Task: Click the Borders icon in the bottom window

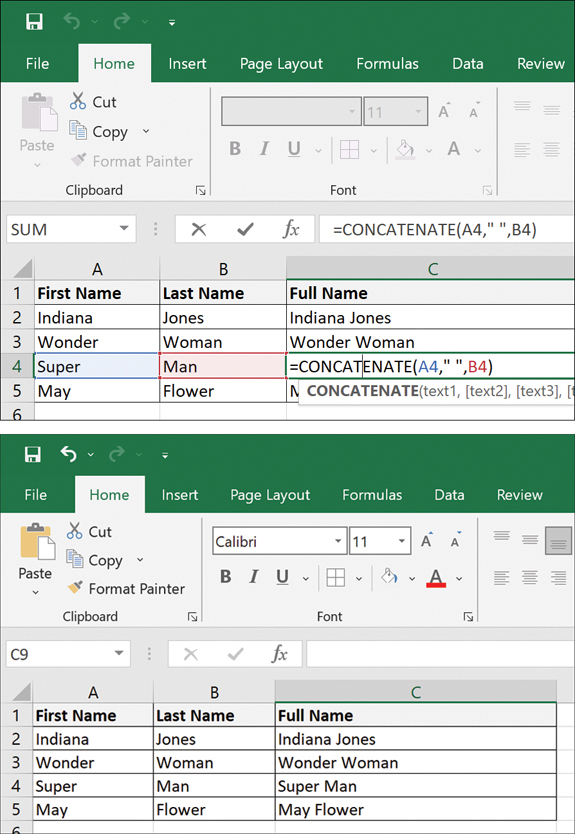Action: (x=336, y=578)
